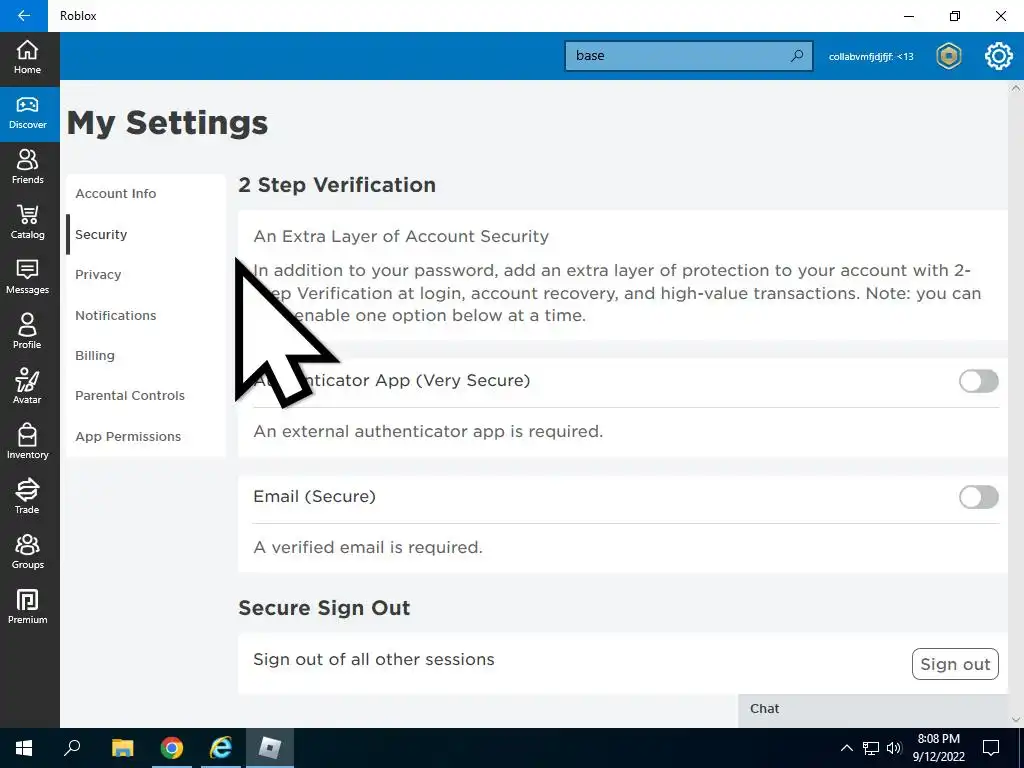Click the Robux hexagon icon
1024x768 pixels.
pos(948,56)
